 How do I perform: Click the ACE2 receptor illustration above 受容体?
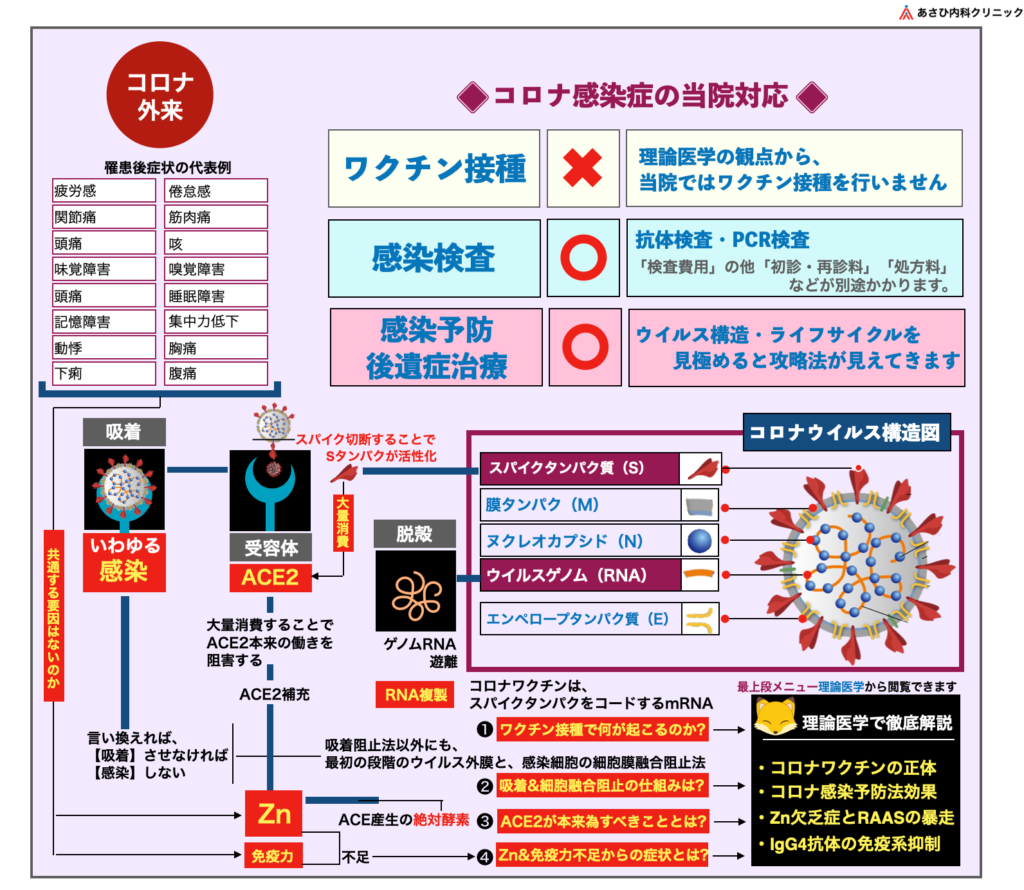pyautogui.click(x=270, y=490)
